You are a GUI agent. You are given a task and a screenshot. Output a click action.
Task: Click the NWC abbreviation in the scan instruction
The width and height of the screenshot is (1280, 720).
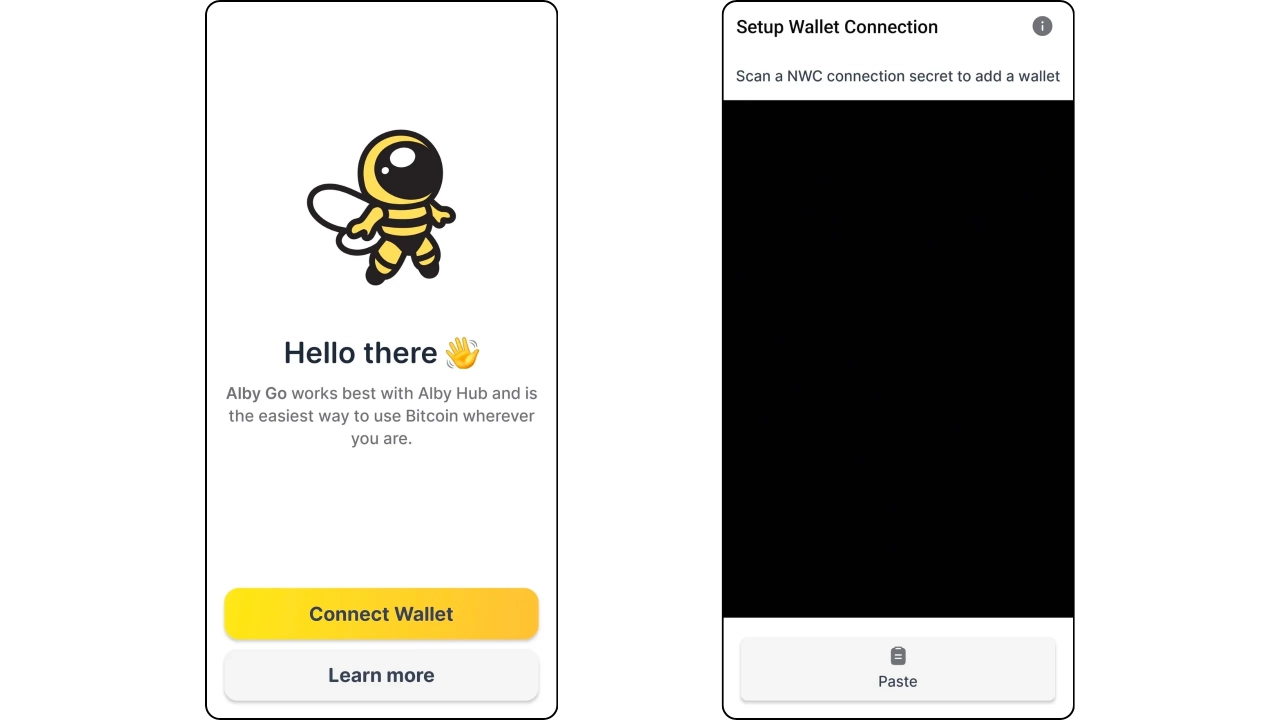click(809, 76)
